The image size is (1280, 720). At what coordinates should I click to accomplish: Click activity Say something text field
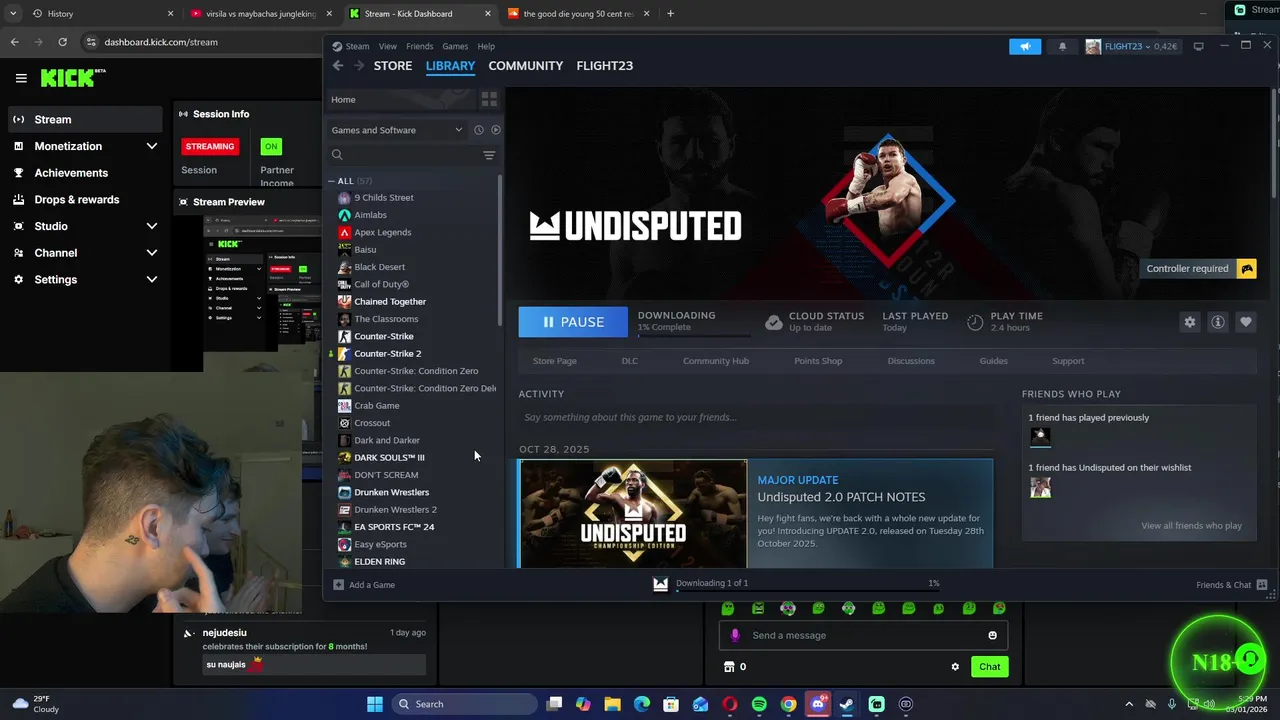tap(755, 418)
